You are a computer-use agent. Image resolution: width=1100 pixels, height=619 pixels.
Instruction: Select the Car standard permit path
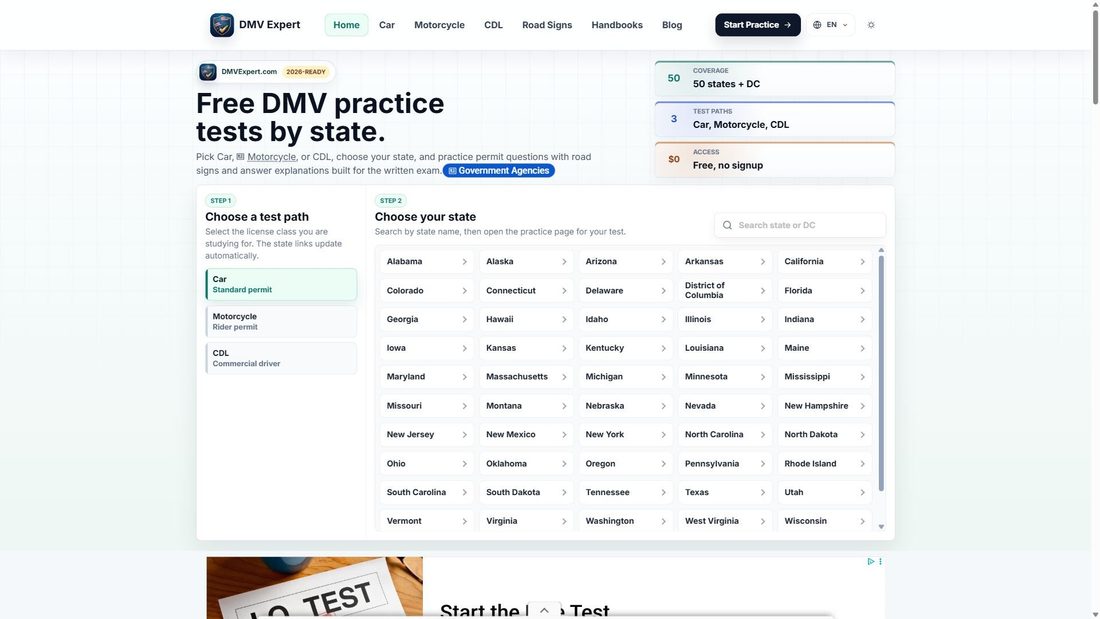tap(281, 284)
